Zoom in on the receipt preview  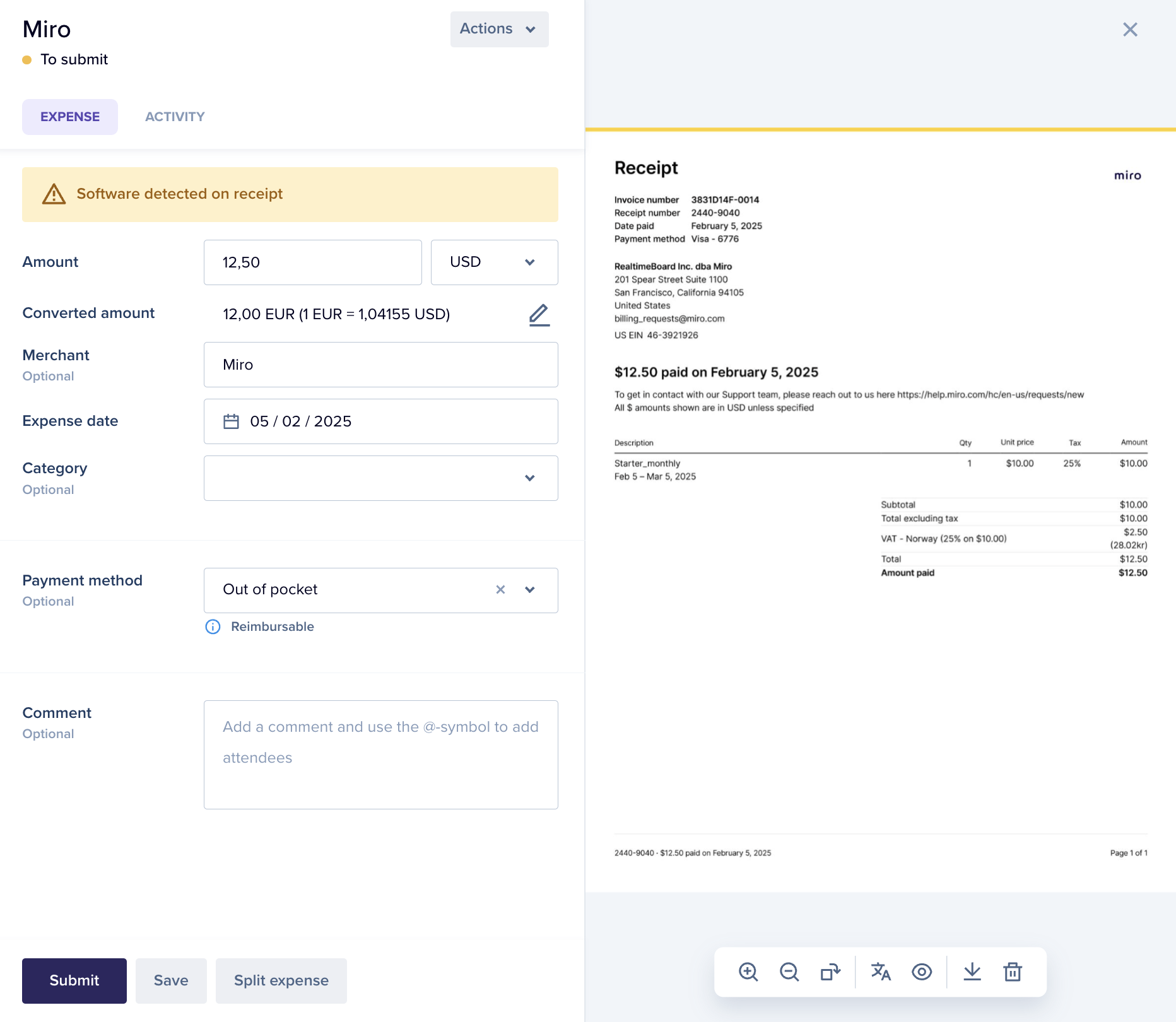748,972
